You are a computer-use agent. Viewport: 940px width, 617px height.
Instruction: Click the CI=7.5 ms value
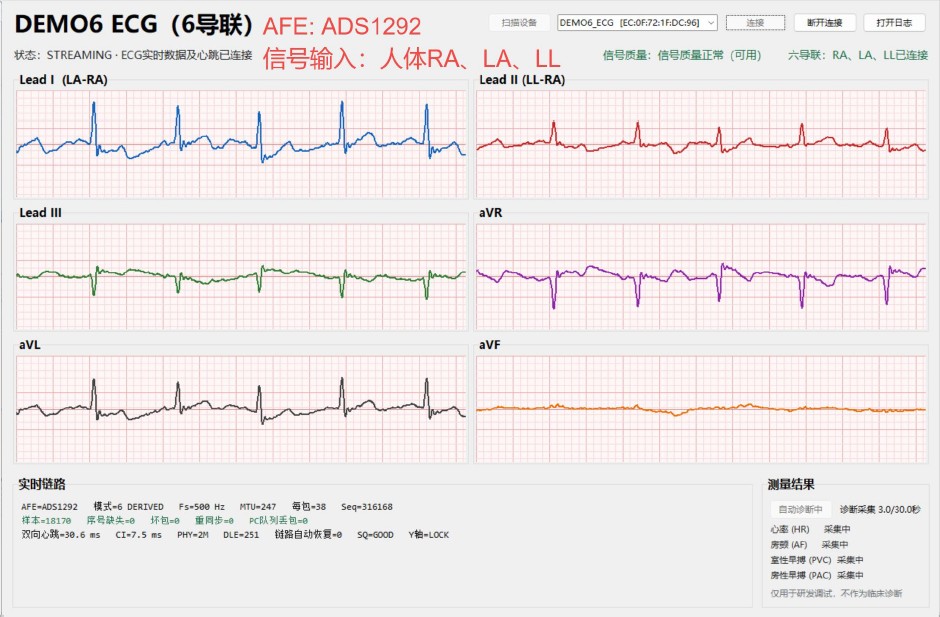138,535
